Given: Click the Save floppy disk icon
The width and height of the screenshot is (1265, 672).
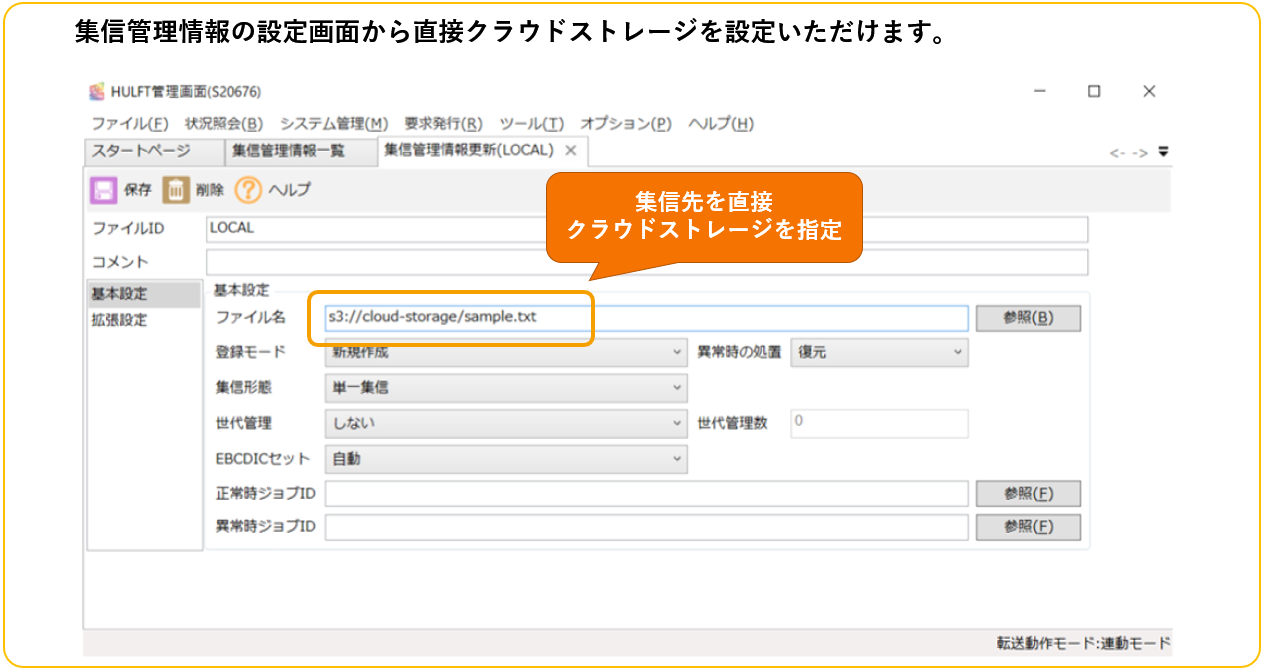Looking at the screenshot, I should 103,190.
